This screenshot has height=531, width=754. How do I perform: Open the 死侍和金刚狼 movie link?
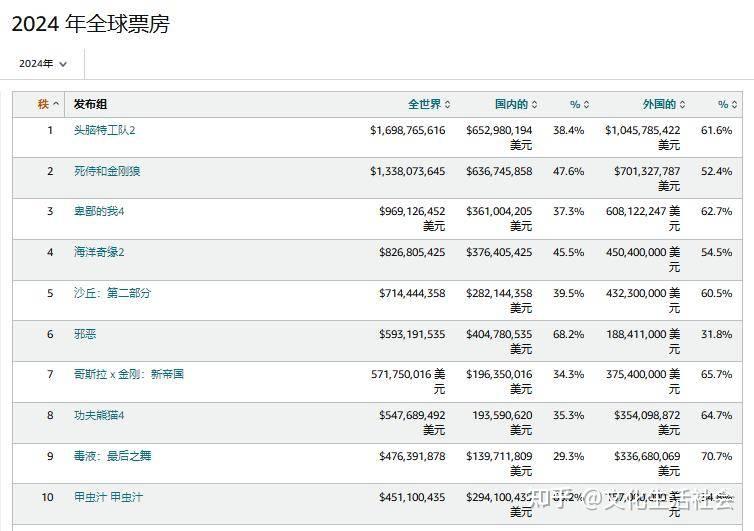click(107, 171)
